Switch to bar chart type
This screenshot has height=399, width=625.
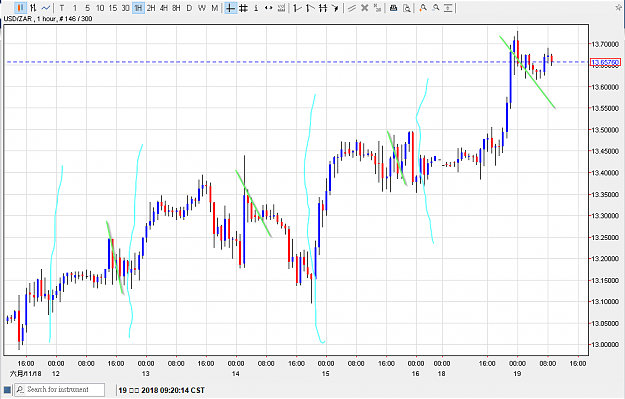coord(33,8)
